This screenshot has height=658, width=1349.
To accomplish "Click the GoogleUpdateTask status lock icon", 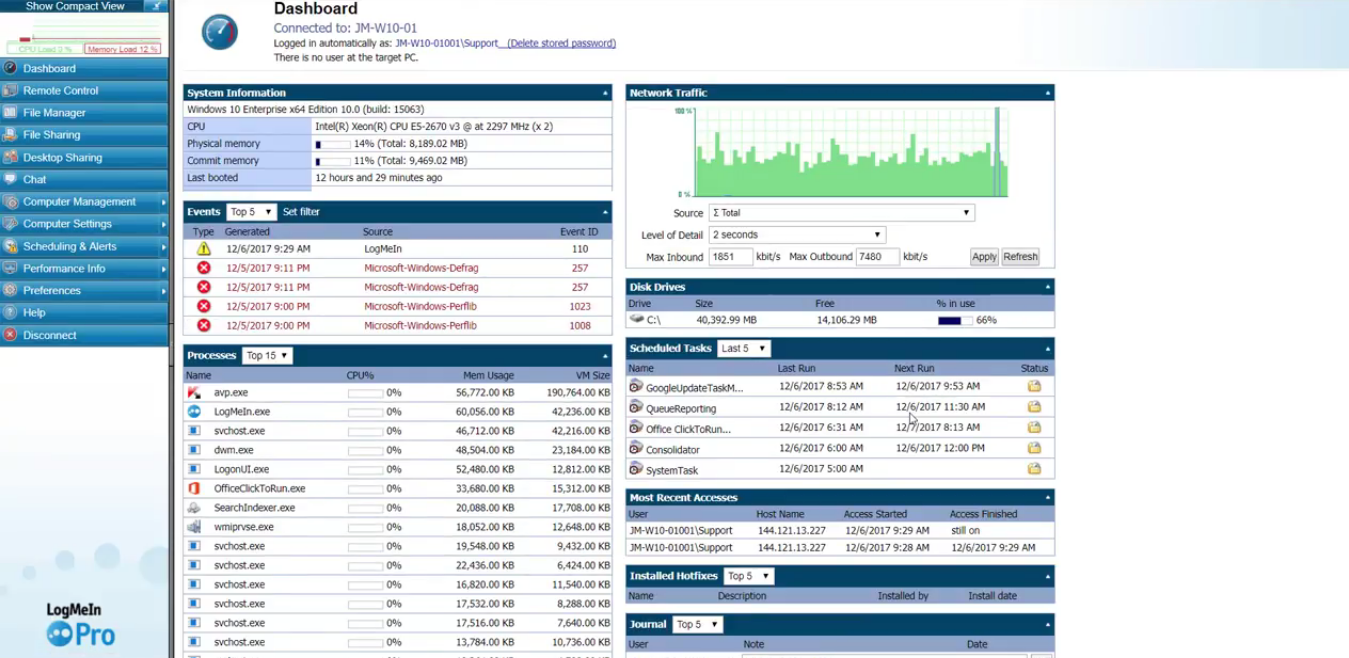I will tap(1034, 386).
